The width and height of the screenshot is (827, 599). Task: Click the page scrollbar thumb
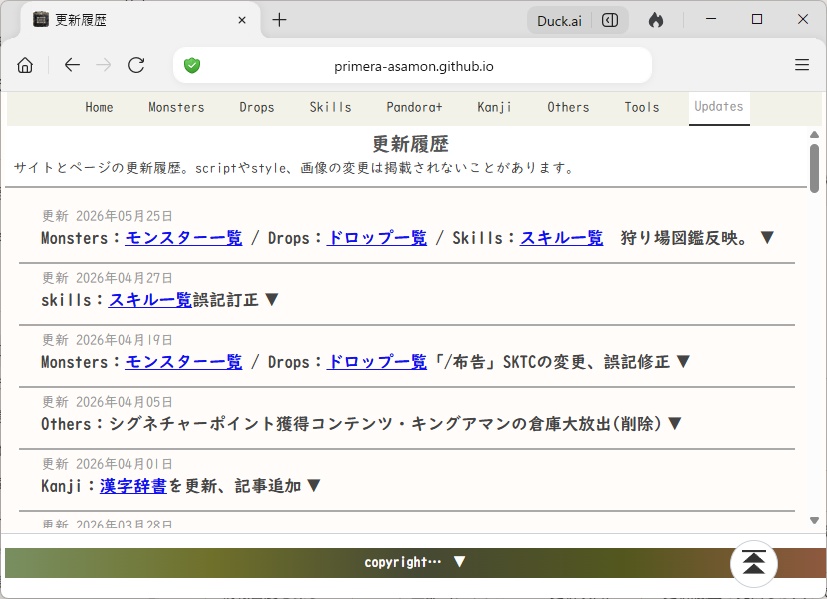pyautogui.click(x=814, y=168)
